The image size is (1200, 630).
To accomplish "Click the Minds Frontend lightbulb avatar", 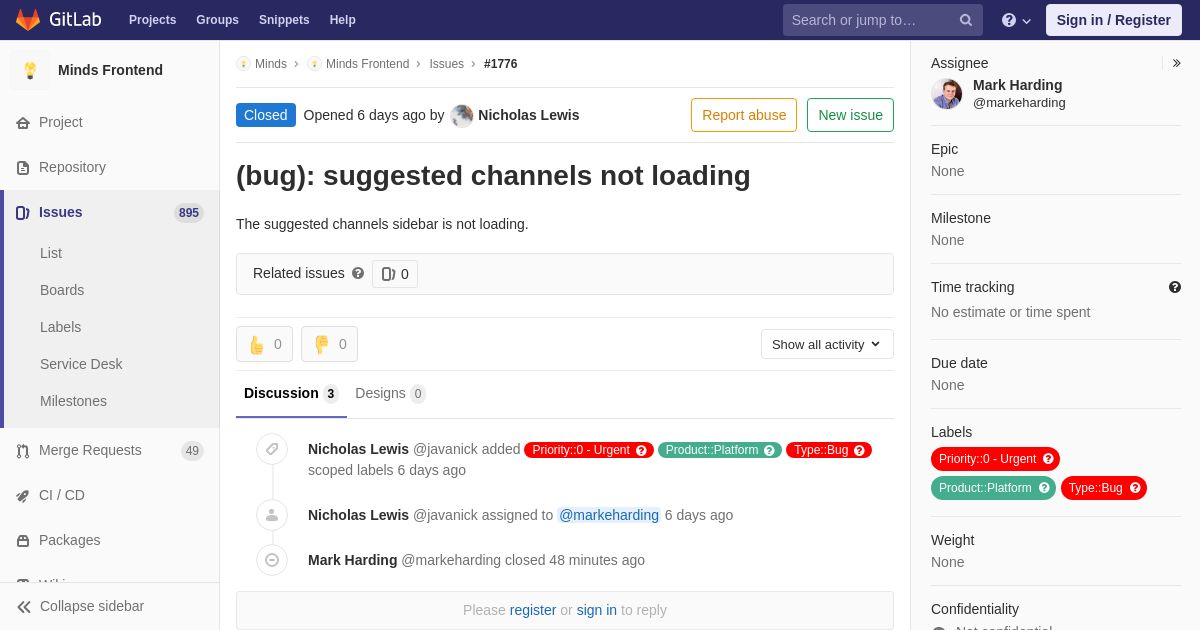I will 30,70.
